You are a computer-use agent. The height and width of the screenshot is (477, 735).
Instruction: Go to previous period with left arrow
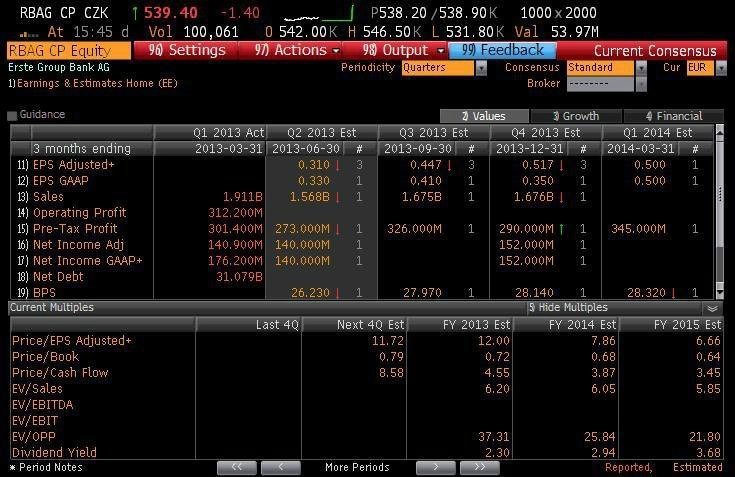(x=281, y=467)
